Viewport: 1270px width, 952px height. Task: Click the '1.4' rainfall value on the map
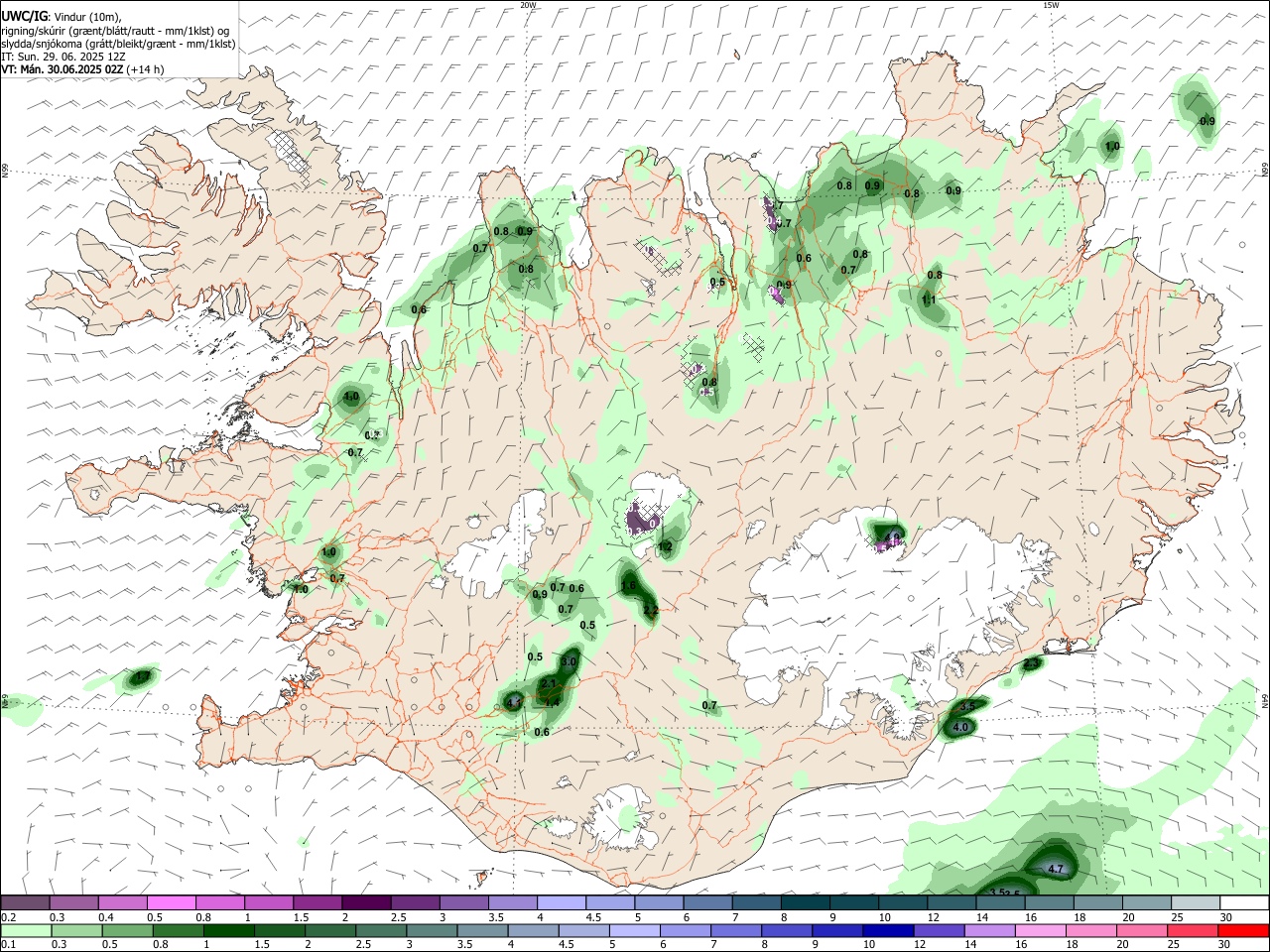point(553,702)
